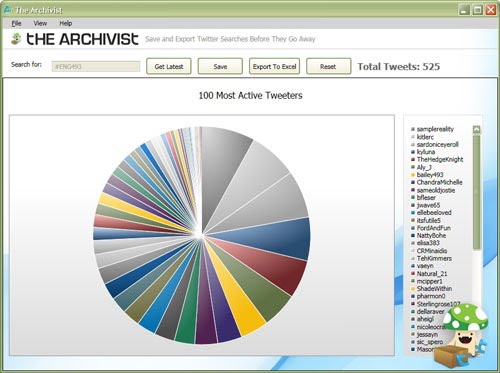This screenshot has height=373, width=500.
Task: Select itsfutile5 in the legend
Action: [x=429, y=220]
